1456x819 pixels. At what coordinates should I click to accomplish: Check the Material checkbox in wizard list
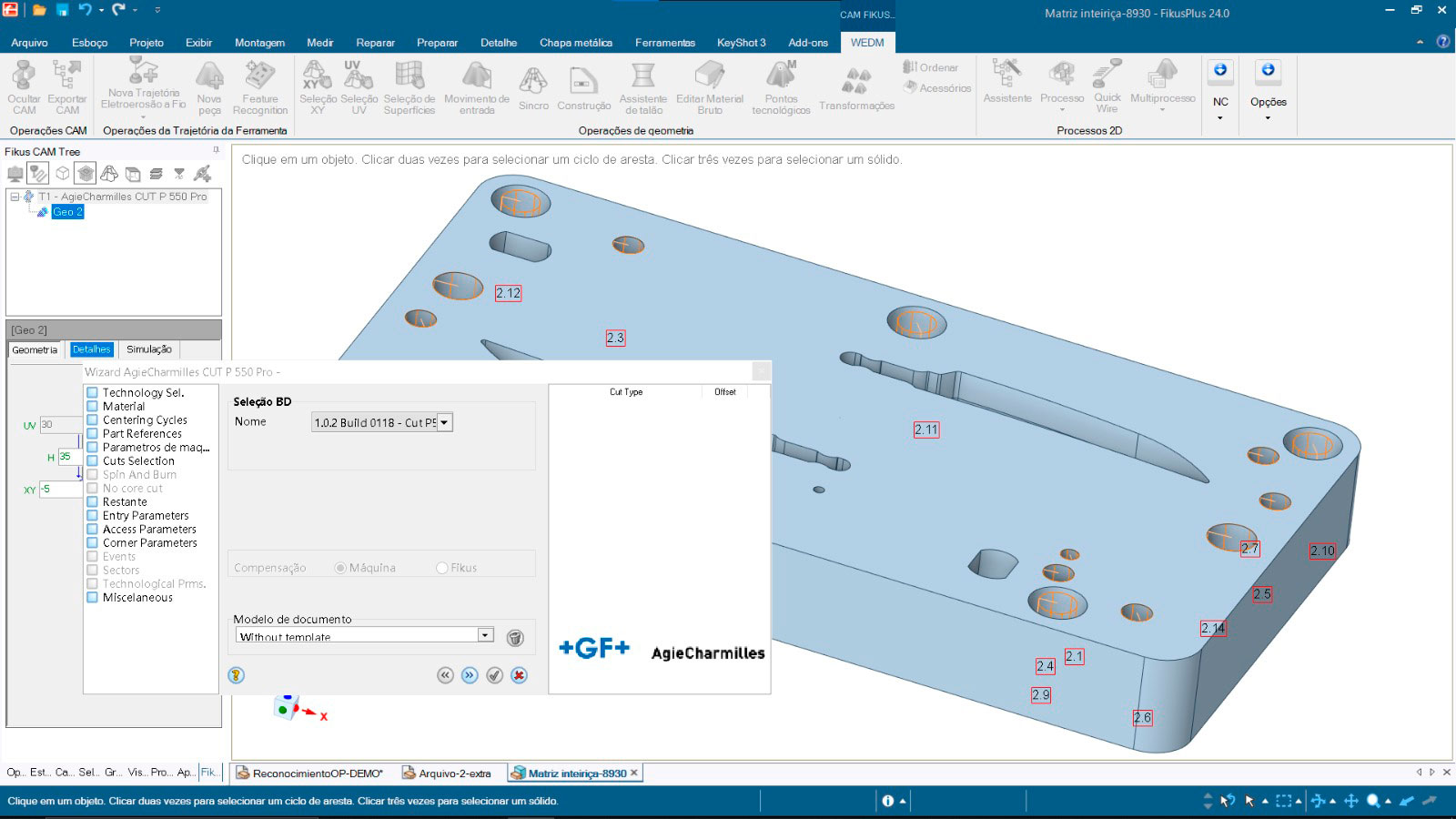click(92, 407)
